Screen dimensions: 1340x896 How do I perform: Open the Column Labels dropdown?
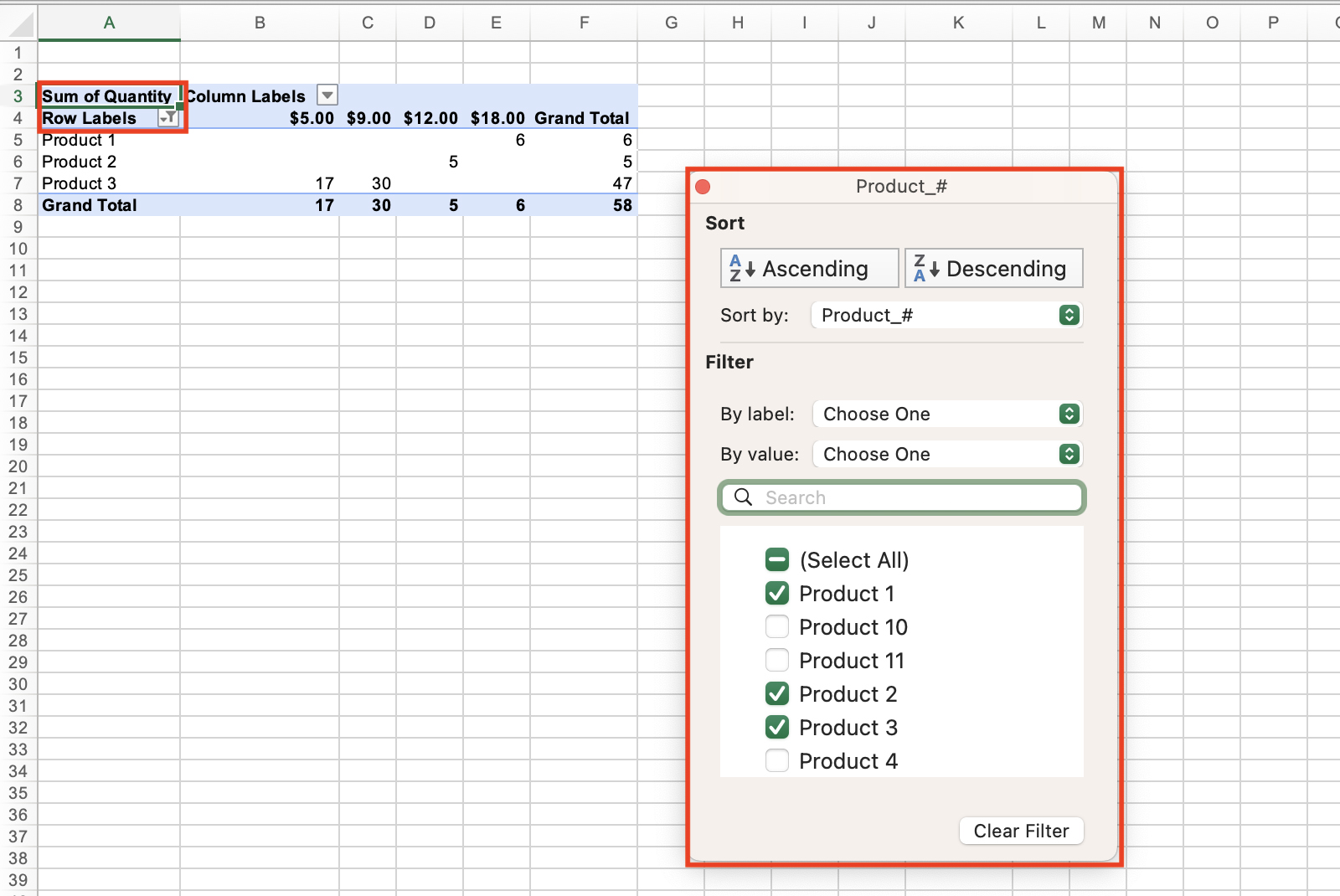pyautogui.click(x=327, y=95)
